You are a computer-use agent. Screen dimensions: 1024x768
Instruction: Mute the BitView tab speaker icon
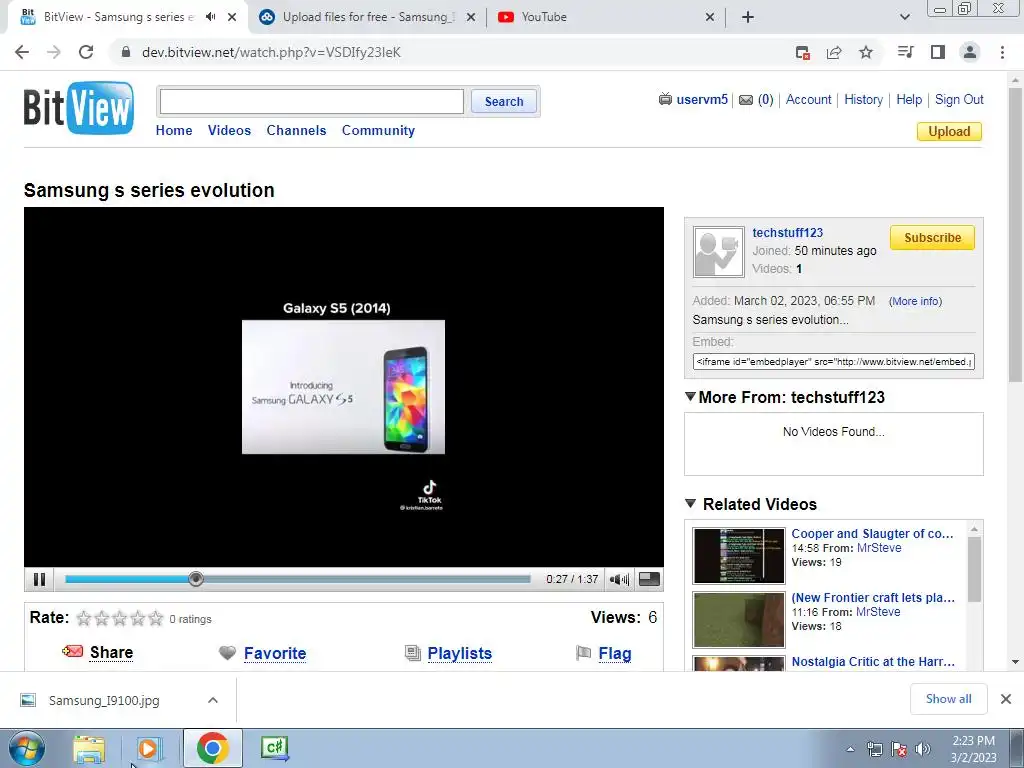[x=210, y=17]
